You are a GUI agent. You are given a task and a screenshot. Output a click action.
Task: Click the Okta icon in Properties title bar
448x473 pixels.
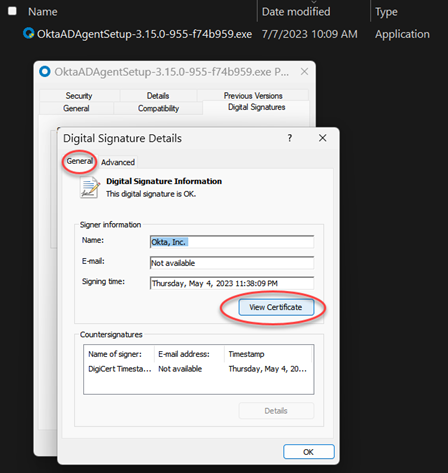(45, 71)
